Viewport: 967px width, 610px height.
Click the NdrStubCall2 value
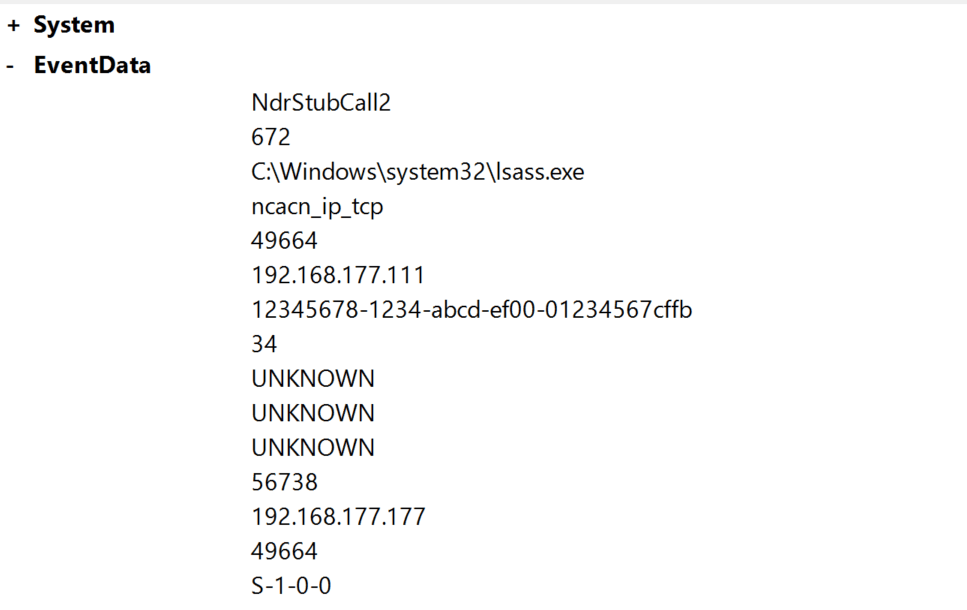tap(321, 102)
